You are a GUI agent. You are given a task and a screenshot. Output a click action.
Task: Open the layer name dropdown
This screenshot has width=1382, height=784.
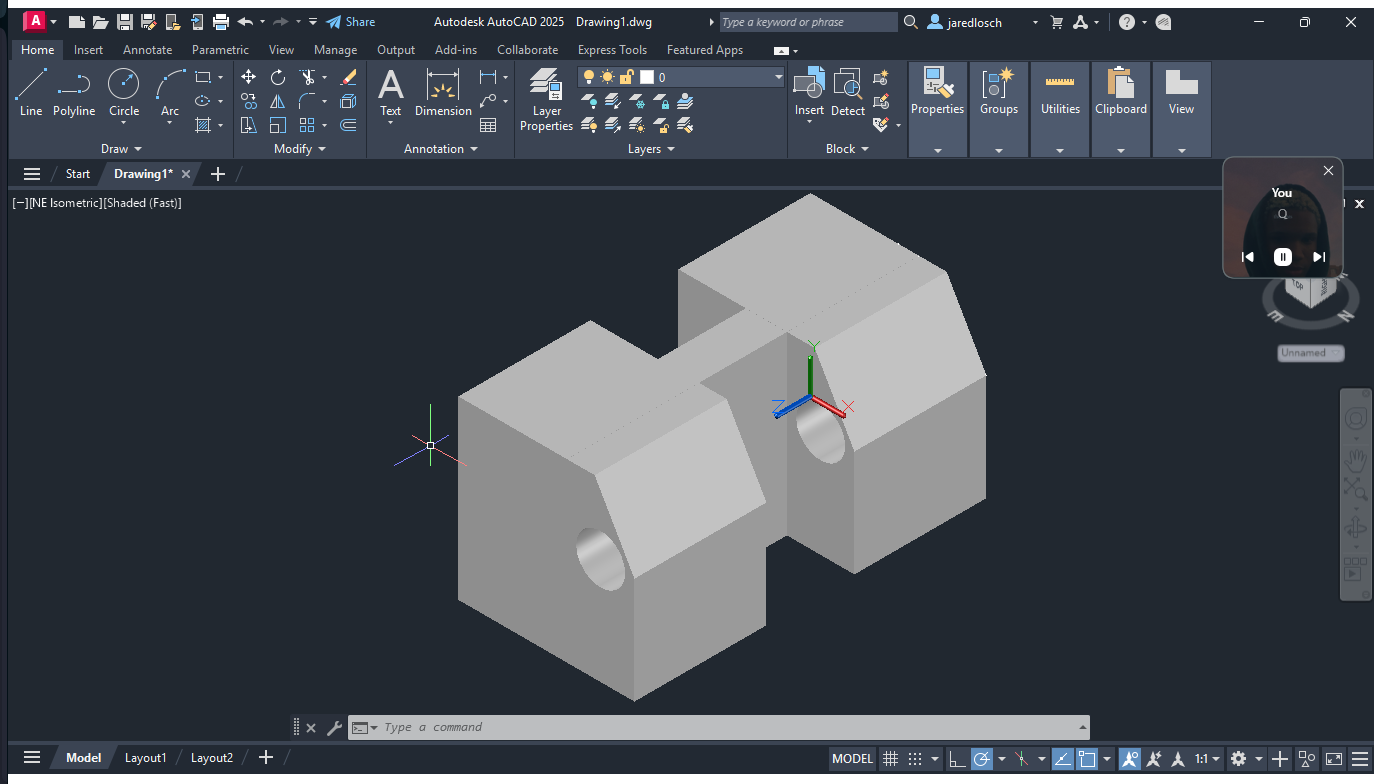point(778,77)
